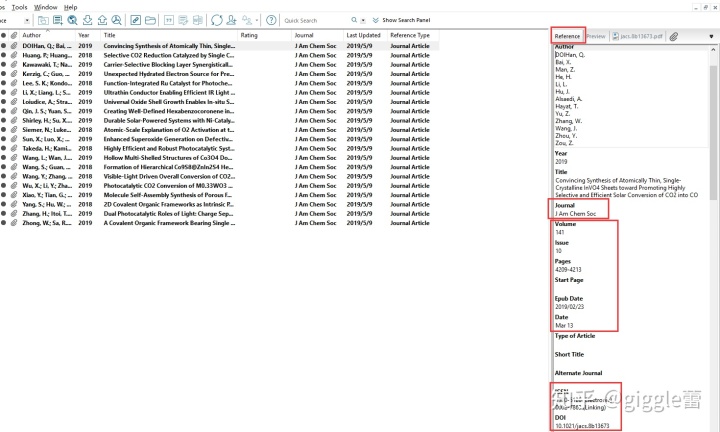Screen dimensions: 720x432
Task: Select the row titled Hollow Multi-Shelled Structures
Action: [x=219, y=157]
